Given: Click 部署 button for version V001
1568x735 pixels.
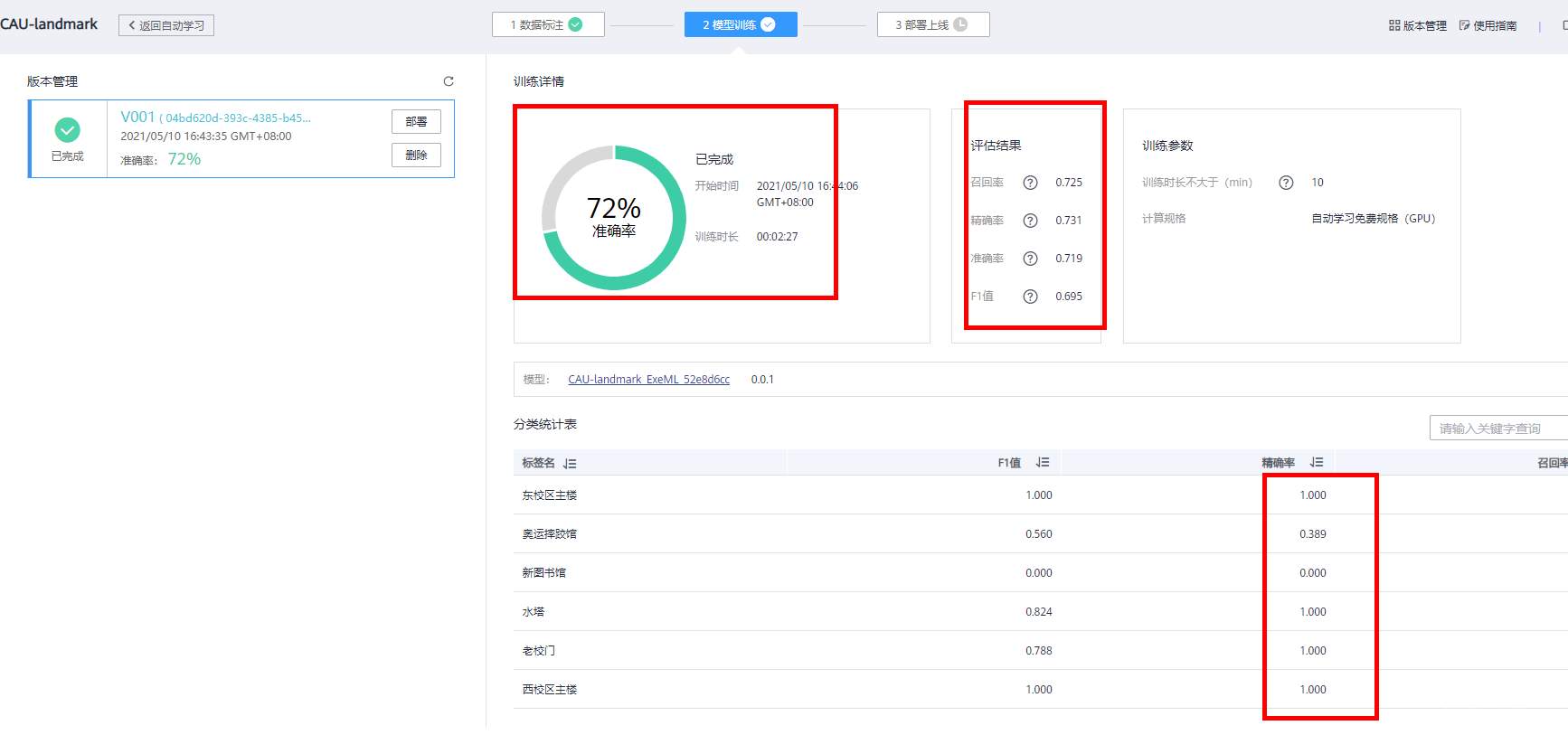Looking at the screenshot, I should click(x=416, y=122).
